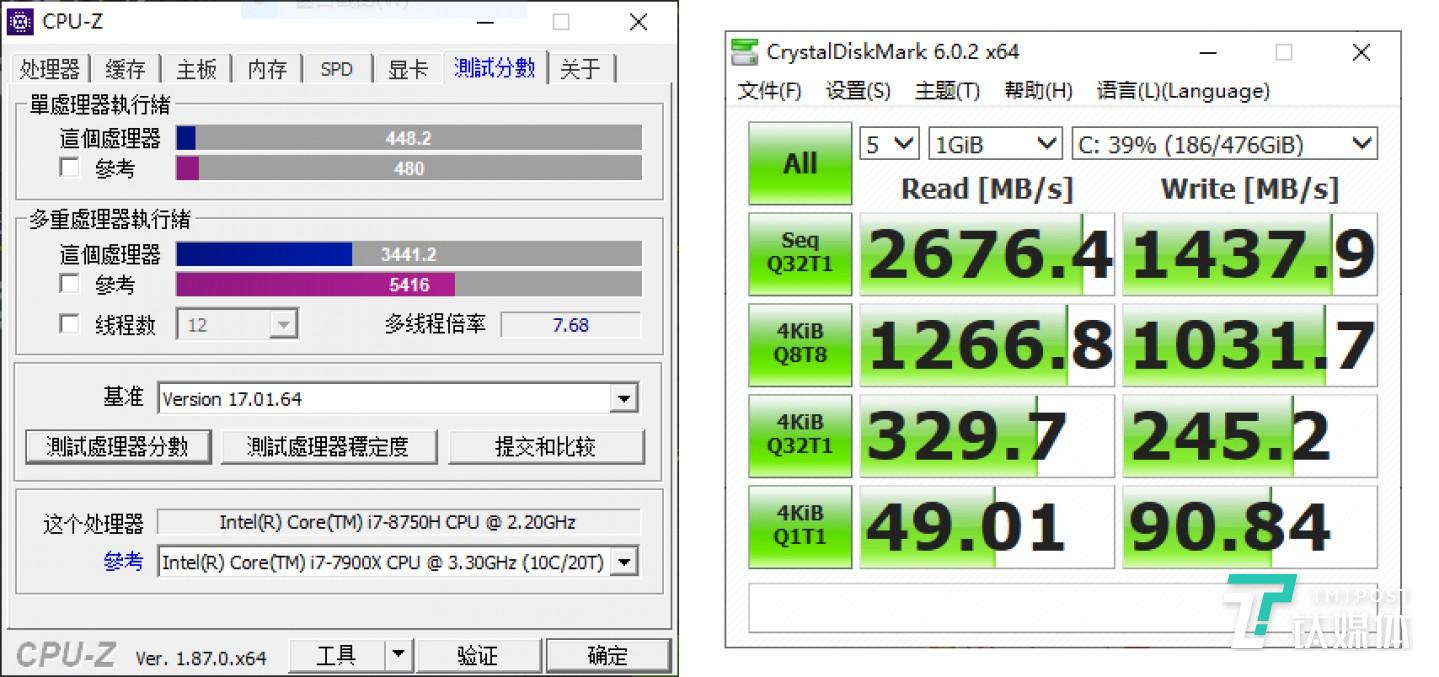Click 4KiB Q32T1 write result 245.2
Image resolution: width=1439 pixels, height=677 pixels.
1250,436
